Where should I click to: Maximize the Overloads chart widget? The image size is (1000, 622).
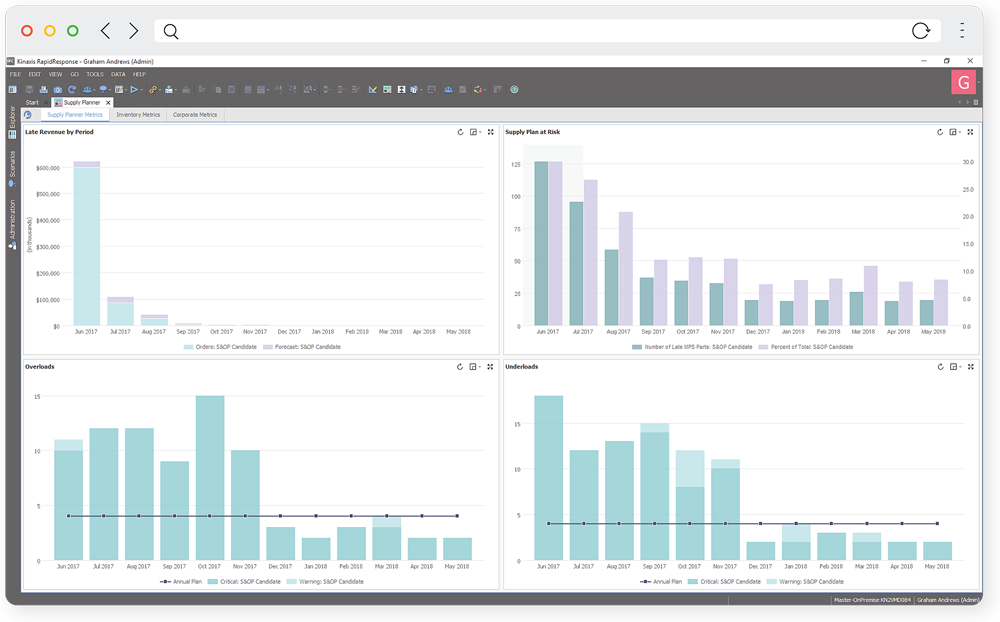[490, 367]
